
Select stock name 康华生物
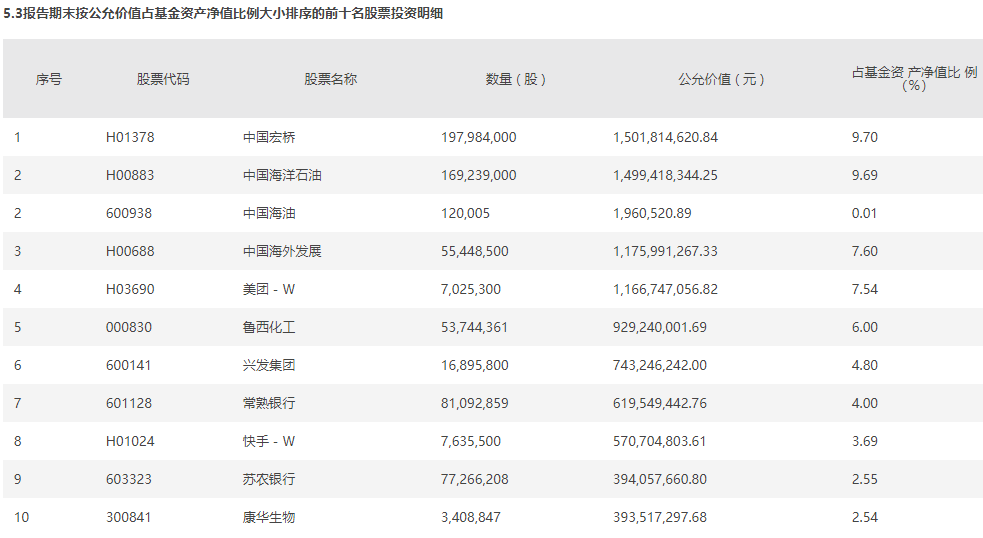click(x=269, y=518)
